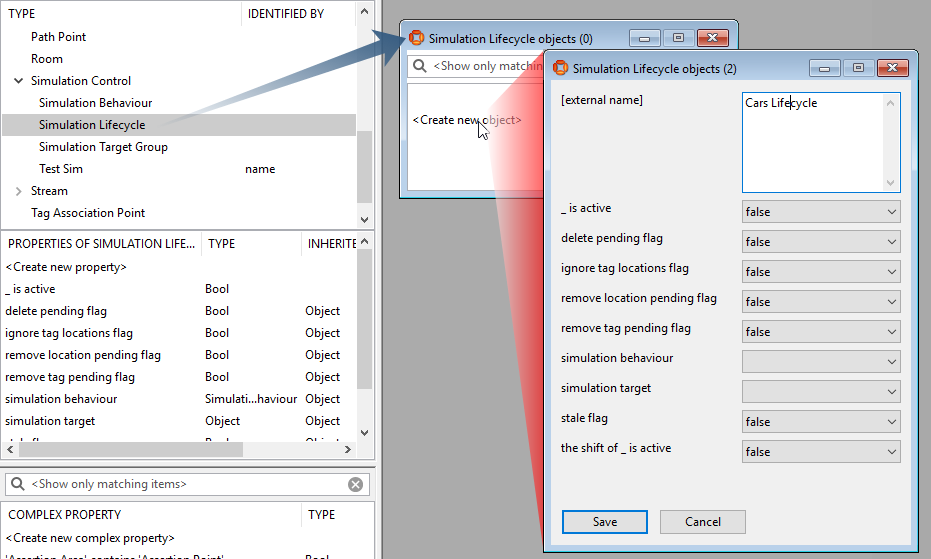
Task: Minimize the Simulation Lifecycle objects (2) window
Action: coord(824,68)
